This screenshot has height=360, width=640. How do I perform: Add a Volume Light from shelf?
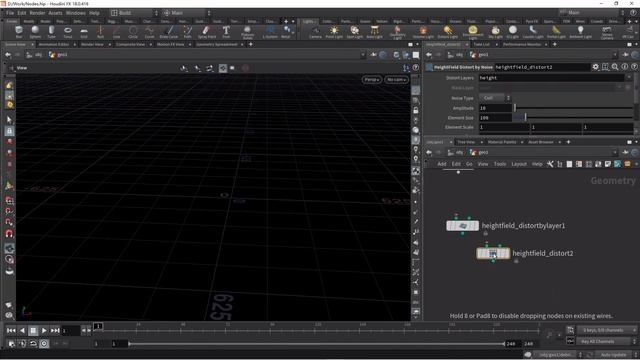pyautogui.click(x=423, y=31)
